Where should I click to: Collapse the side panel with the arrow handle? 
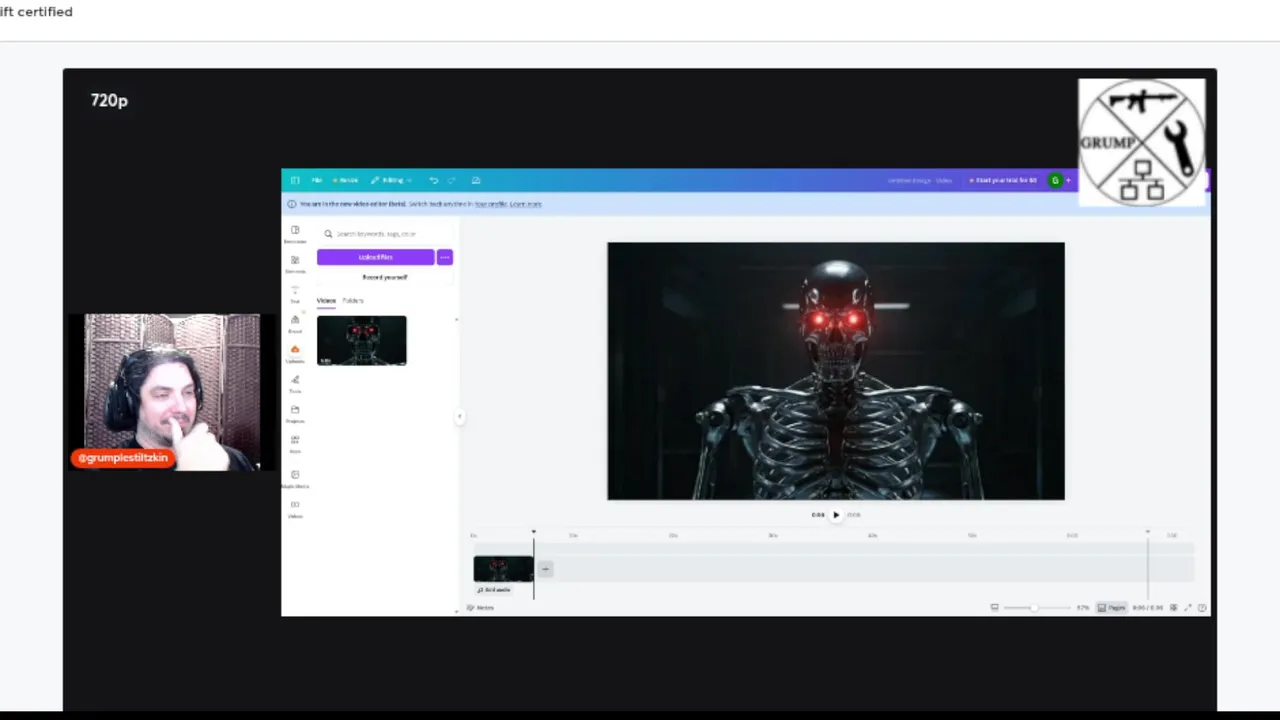(460, 417)
